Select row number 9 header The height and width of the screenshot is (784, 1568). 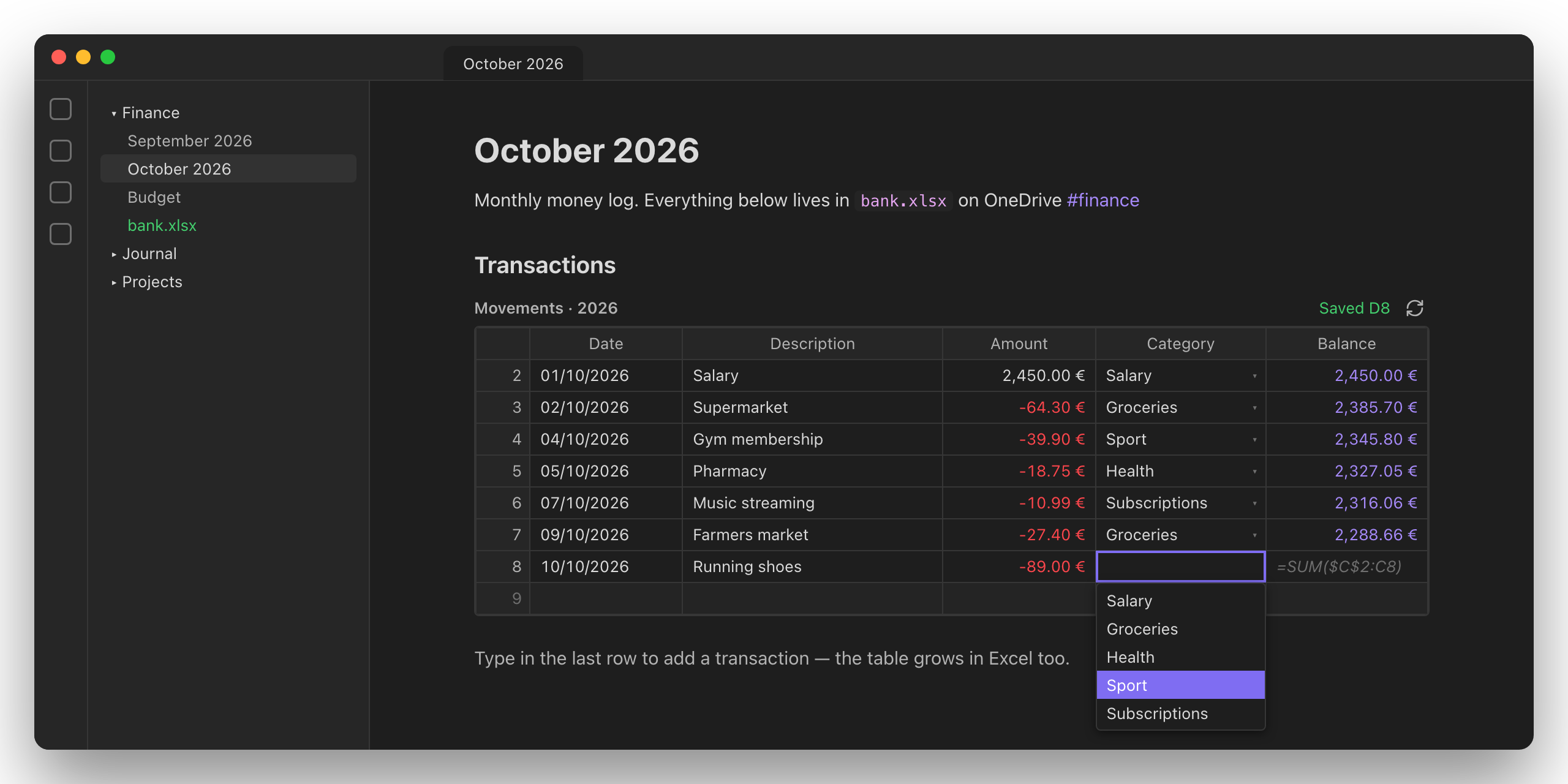pos(503,598)
